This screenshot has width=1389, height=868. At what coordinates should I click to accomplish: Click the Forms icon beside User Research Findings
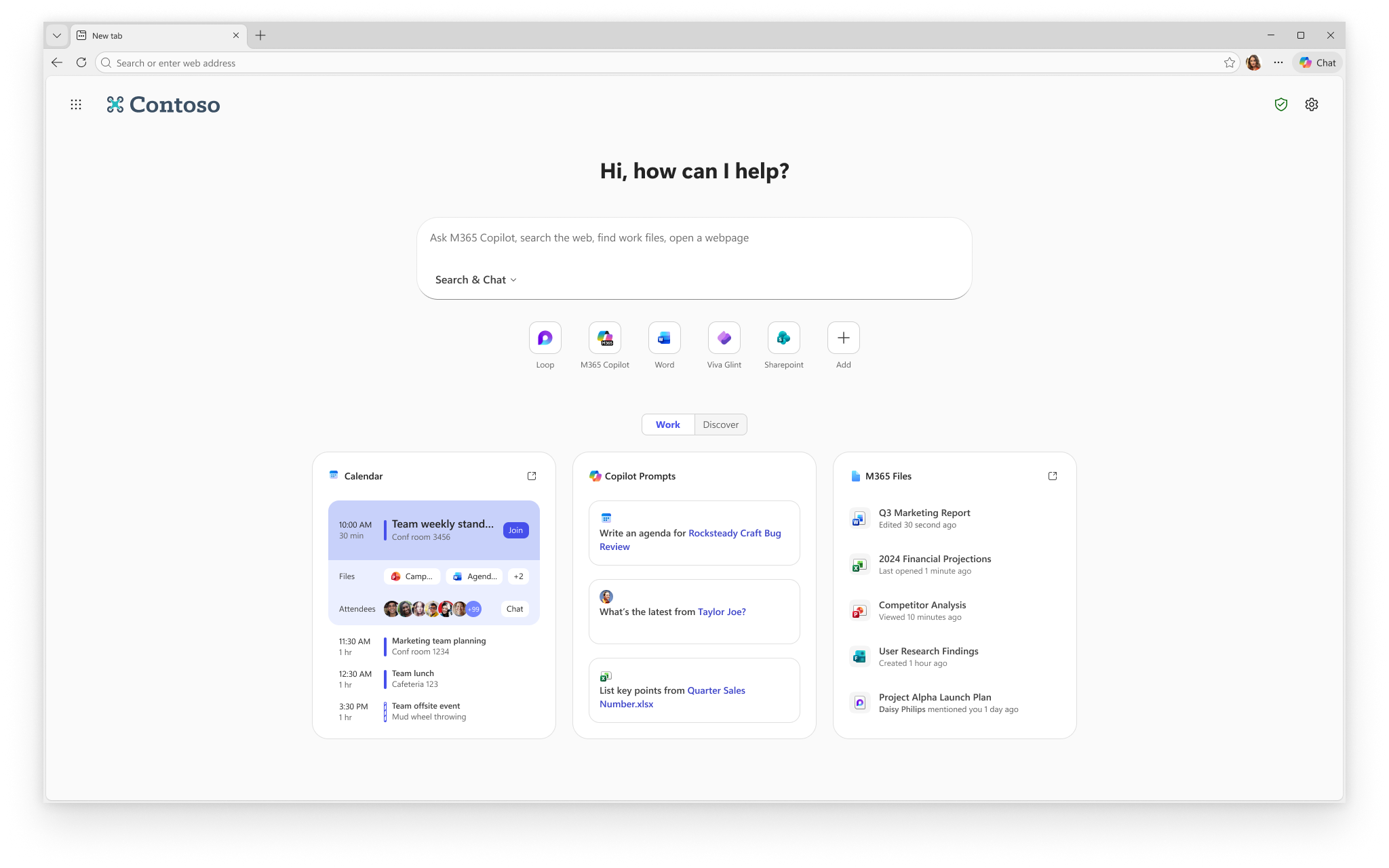(859, 657)
